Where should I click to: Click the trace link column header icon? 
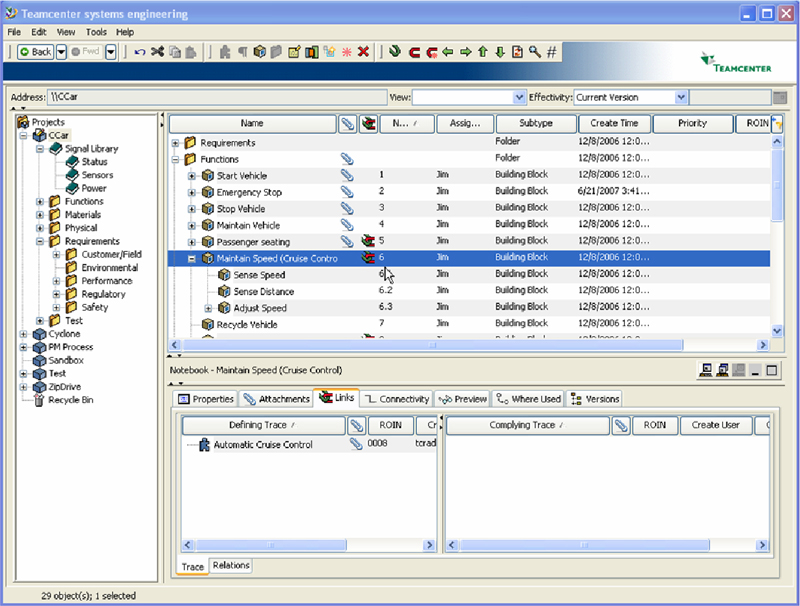point(368,123)
